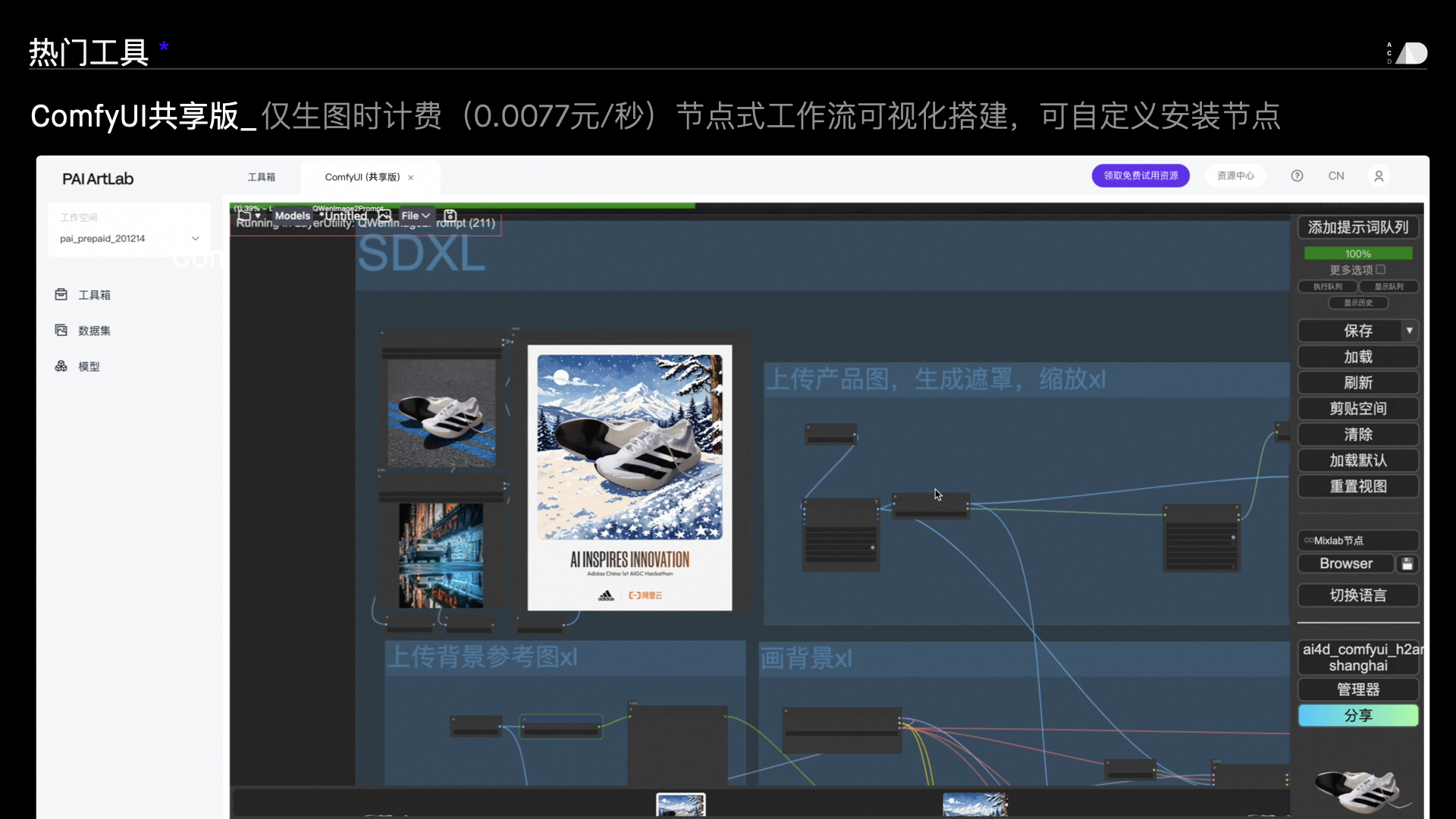This screenshot has height=819, width=1456.
Task: Click the 加载默认 button
Action: point(1358,460)
